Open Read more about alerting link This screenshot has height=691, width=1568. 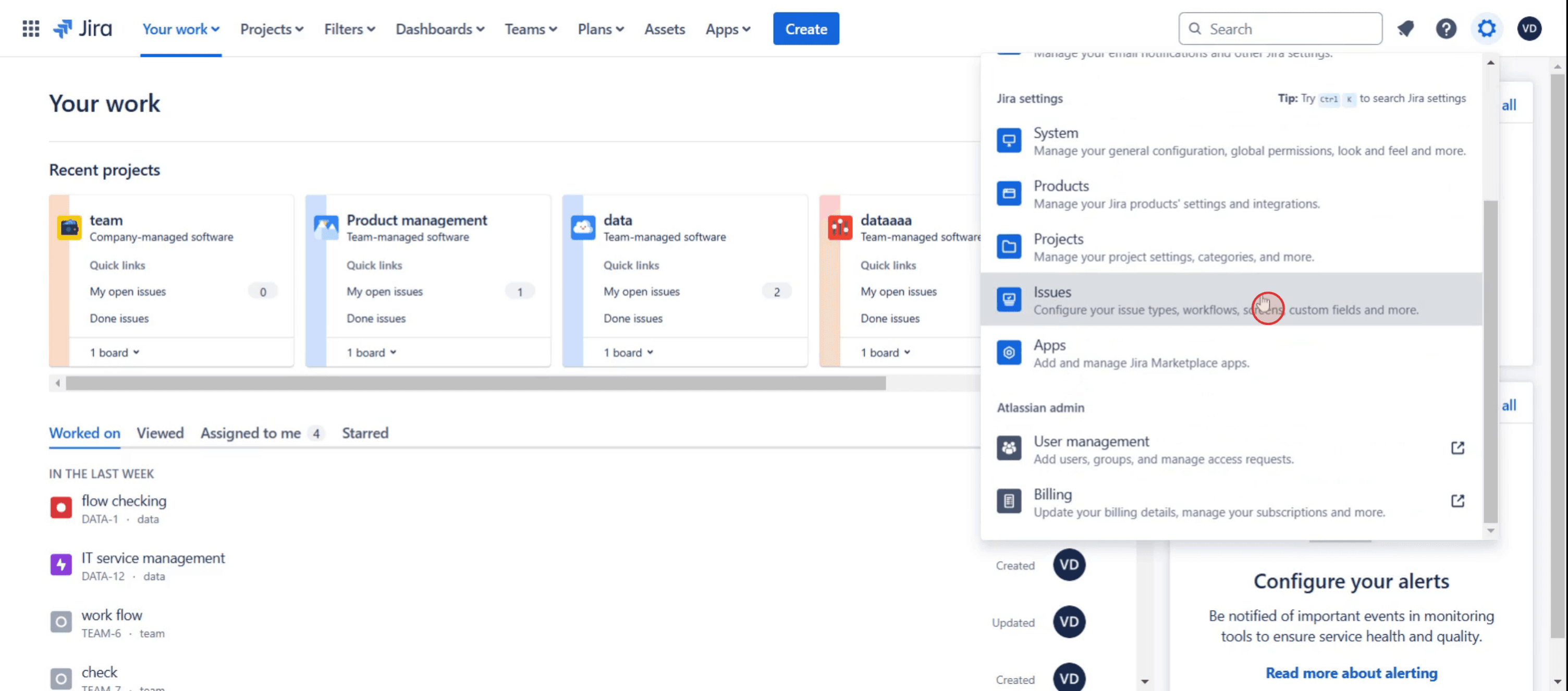coord(1351,673)
